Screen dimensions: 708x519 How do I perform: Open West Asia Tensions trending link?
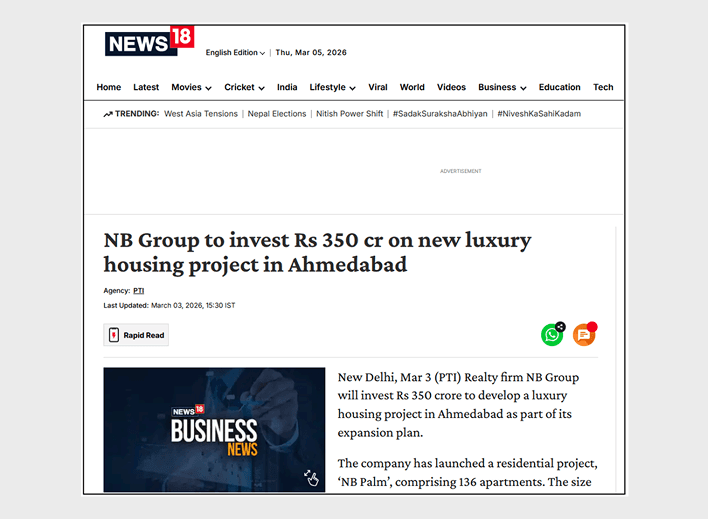pyautogui.click(x=201, y=114)
